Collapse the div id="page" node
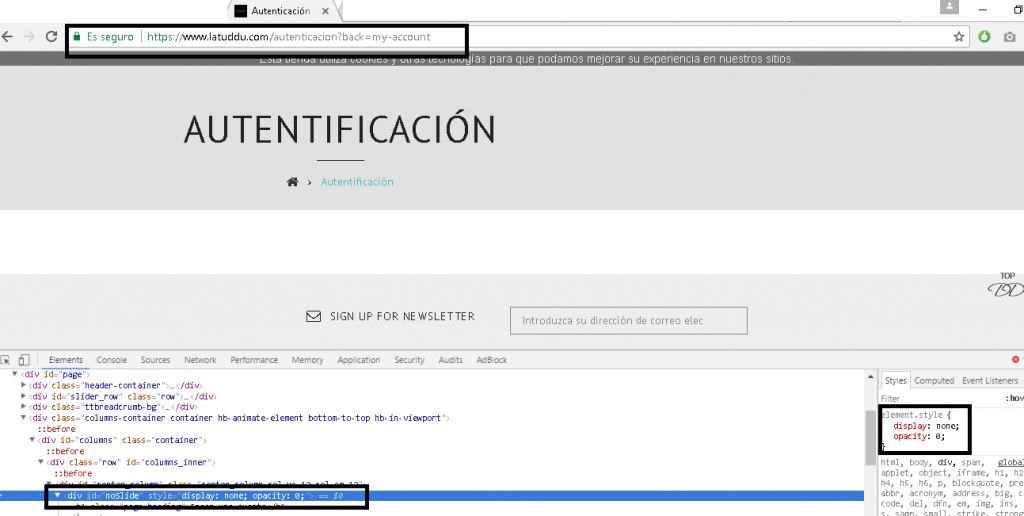 pos(14,374)
